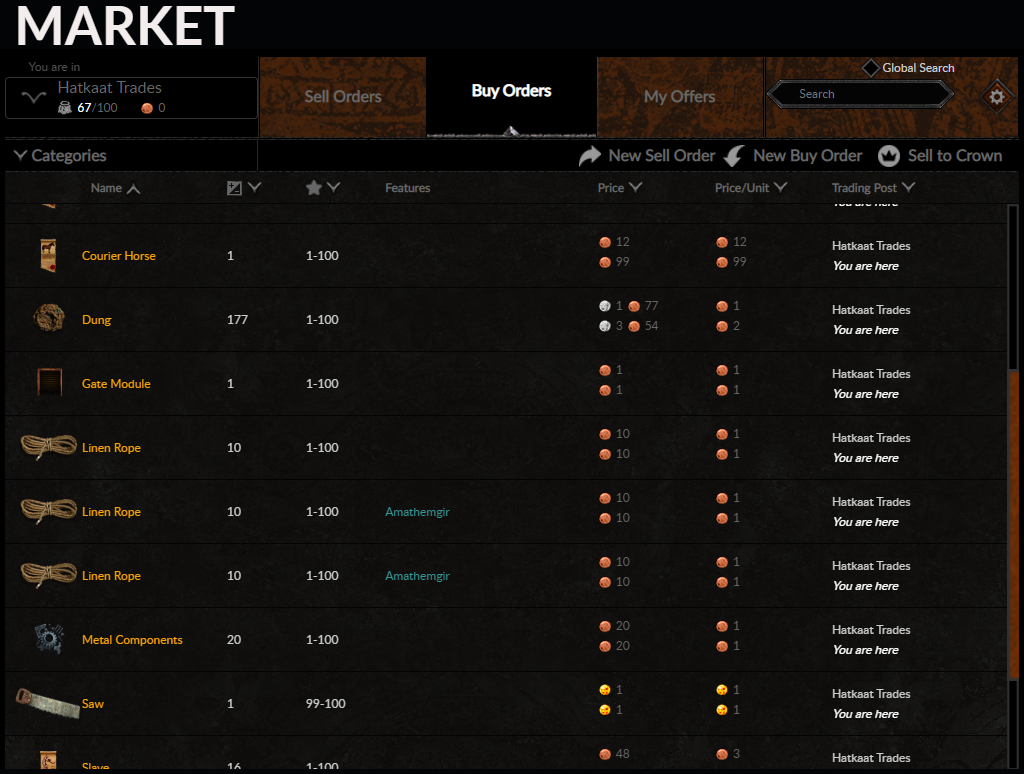Sort by Trading Post column
This screenshot has width=1024, height=774.
pyautogui.click(x=873, y=188)
